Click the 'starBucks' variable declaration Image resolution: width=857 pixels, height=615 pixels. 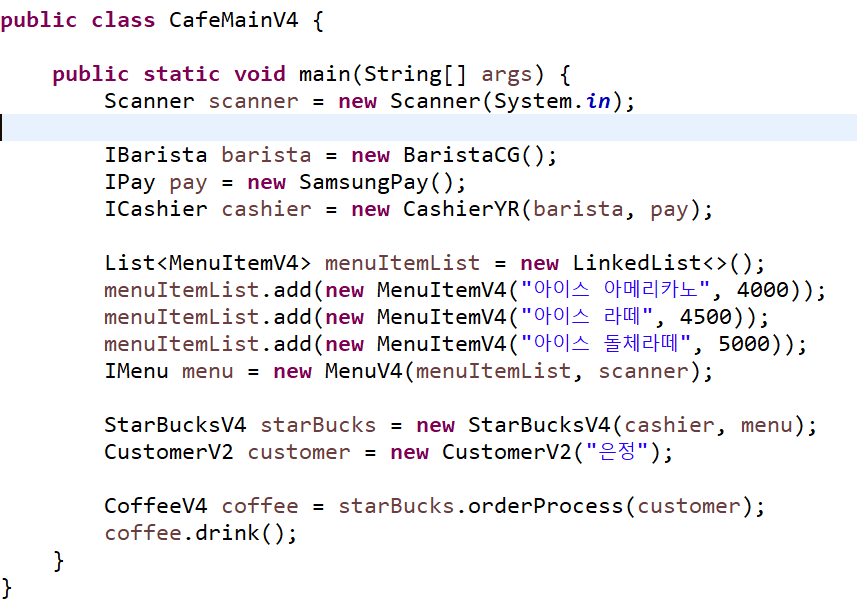click(x=318, y=426)
